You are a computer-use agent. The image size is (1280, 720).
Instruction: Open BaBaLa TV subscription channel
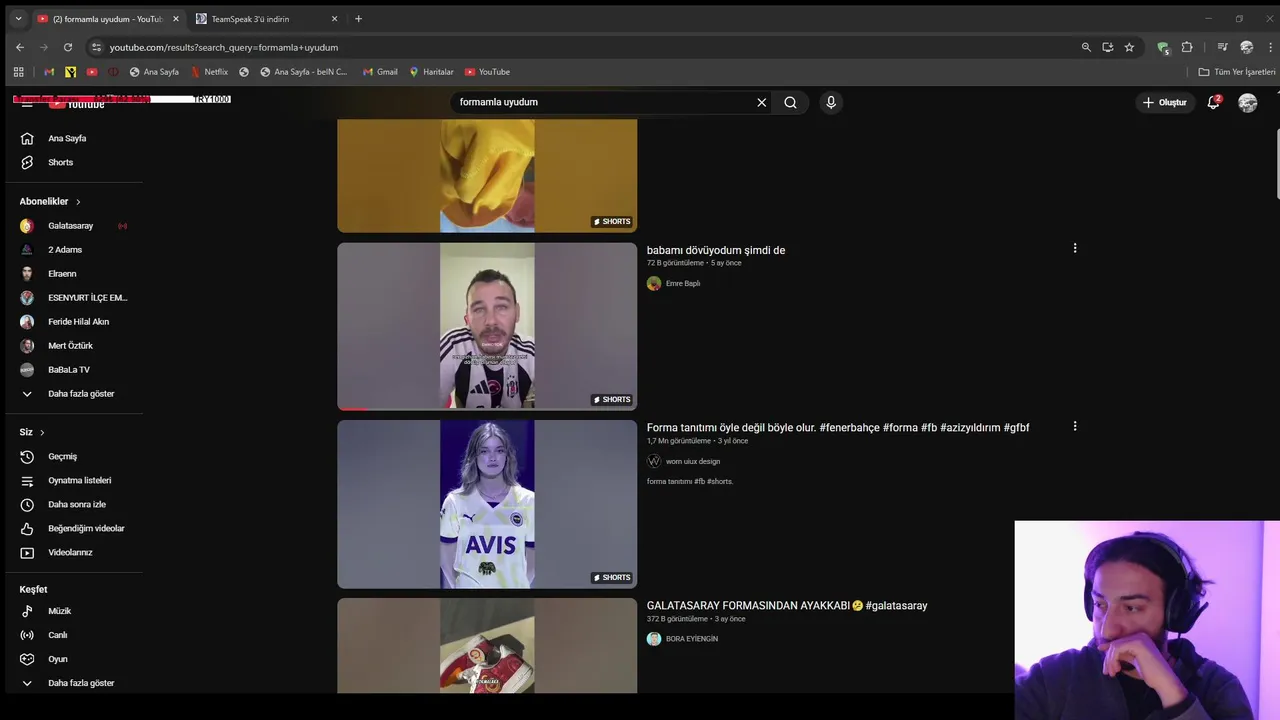click(69, 370)
